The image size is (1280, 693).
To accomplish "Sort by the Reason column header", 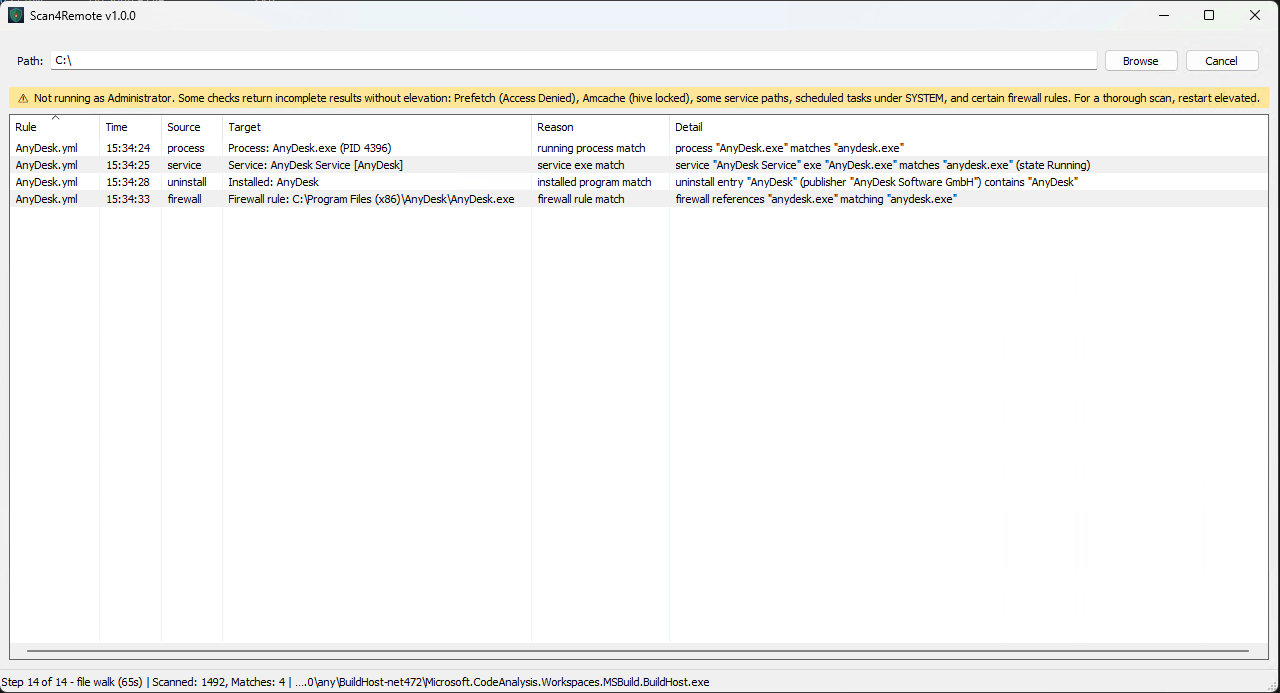I will tap(601, 127).
